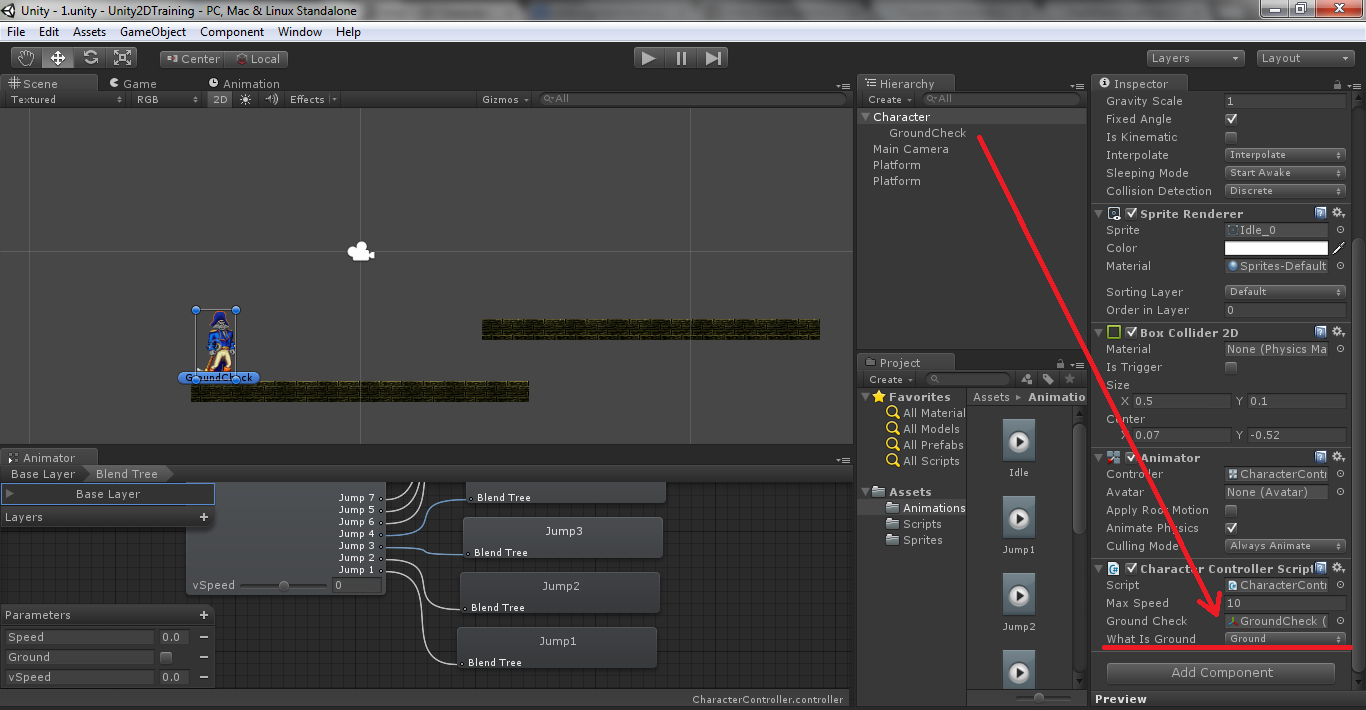1366x710 pixels.
Task: Open Sleeping Mode dropdown
Action: [1285, 173]
